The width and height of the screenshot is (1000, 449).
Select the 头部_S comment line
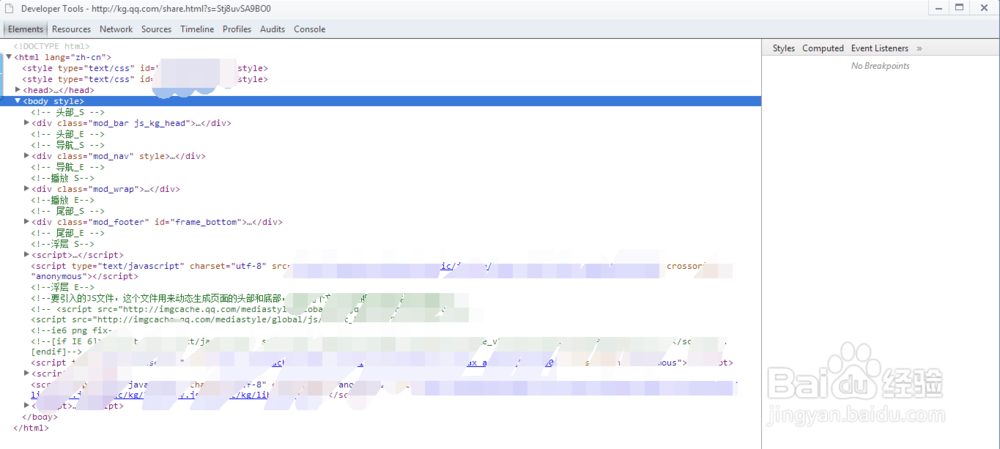coord(68,112)
